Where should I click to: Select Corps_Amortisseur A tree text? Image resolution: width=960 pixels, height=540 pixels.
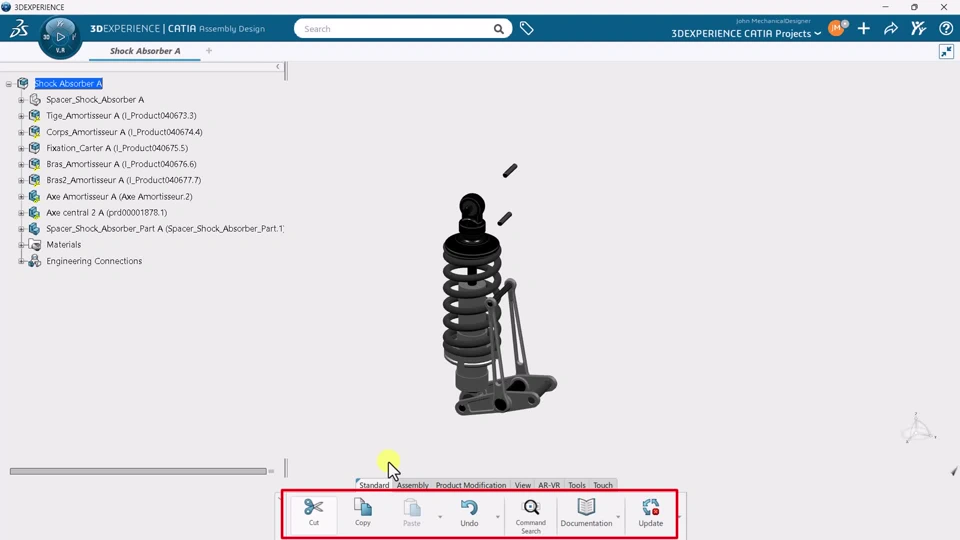[x=124, y=132]
